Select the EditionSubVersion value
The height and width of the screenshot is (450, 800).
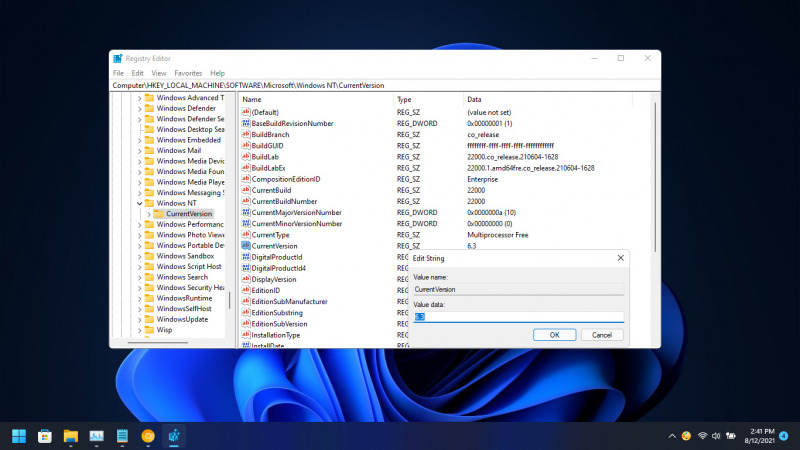(x=279, y=323)
